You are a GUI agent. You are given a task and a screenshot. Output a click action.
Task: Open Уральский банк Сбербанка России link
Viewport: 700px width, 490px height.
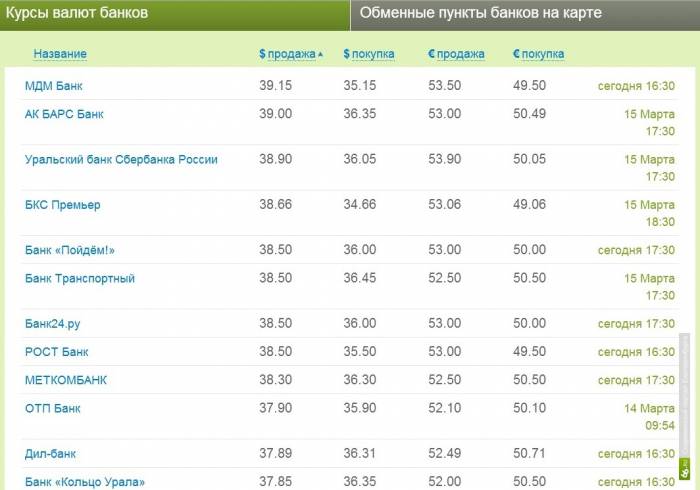[121, 159]
